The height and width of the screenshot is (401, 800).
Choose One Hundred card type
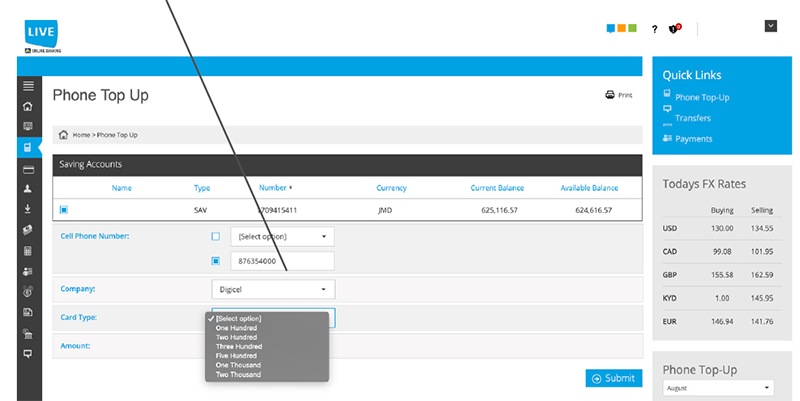tap(236, 328)
